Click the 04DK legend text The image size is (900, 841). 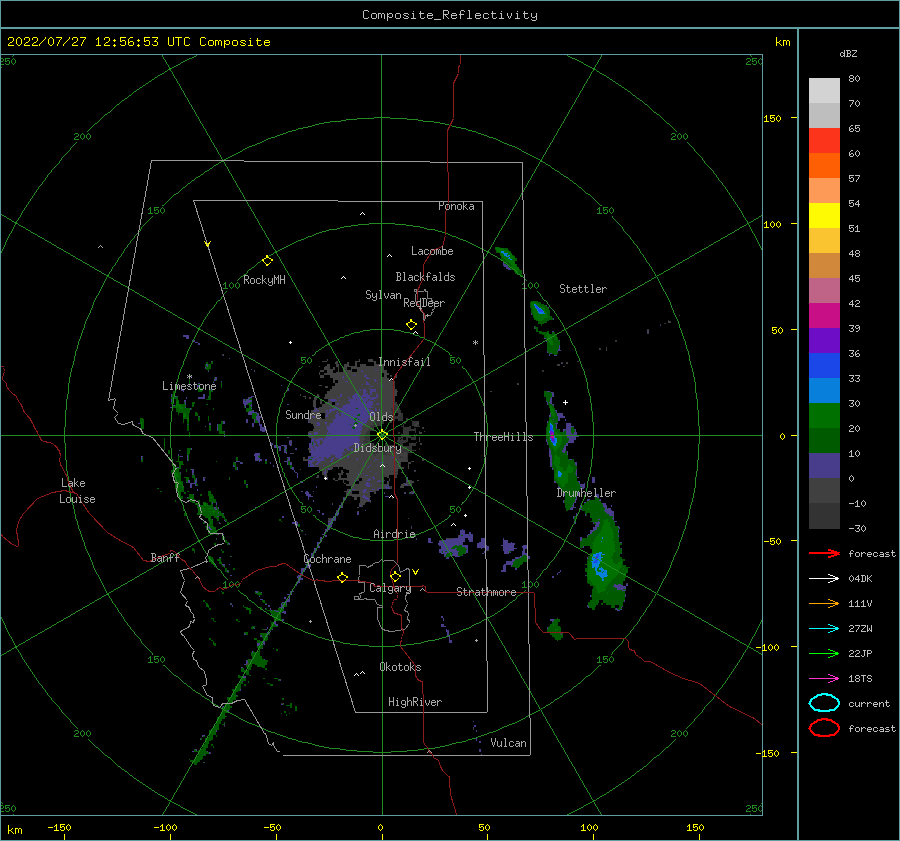click(x=860, y=579)
